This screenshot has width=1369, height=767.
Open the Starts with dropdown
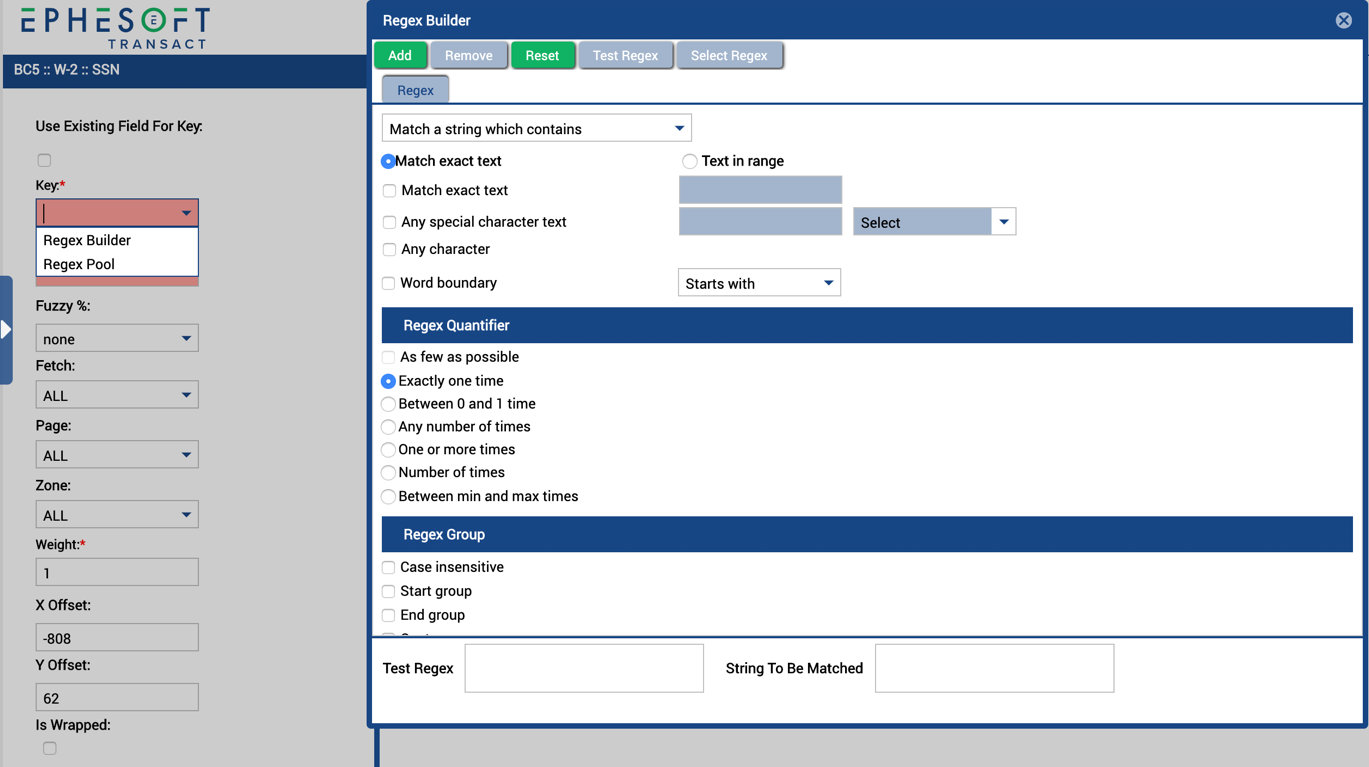coord(759,283)
